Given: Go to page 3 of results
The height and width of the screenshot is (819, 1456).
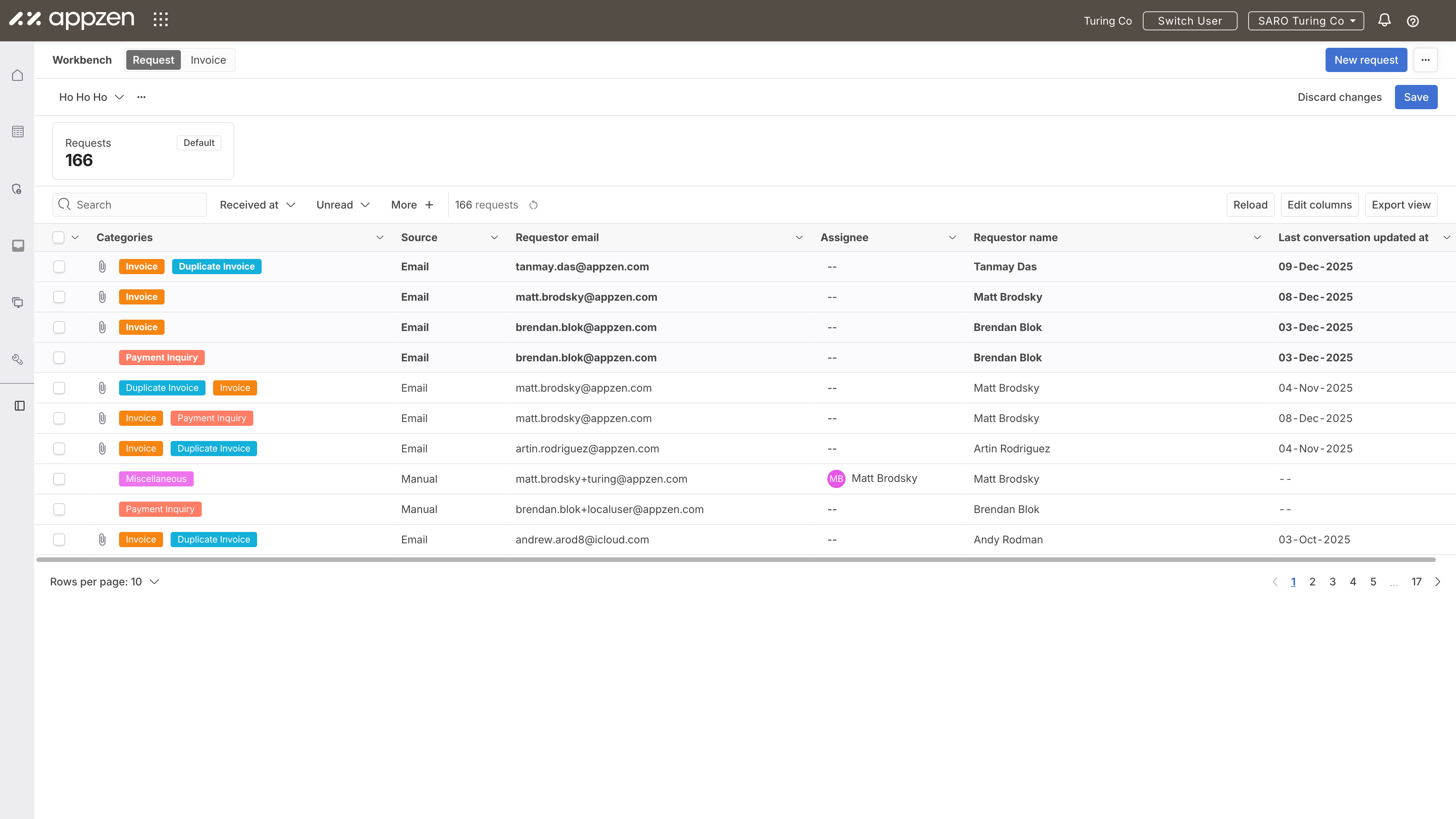Looking at the screenshot, I should click(1332, 582).
